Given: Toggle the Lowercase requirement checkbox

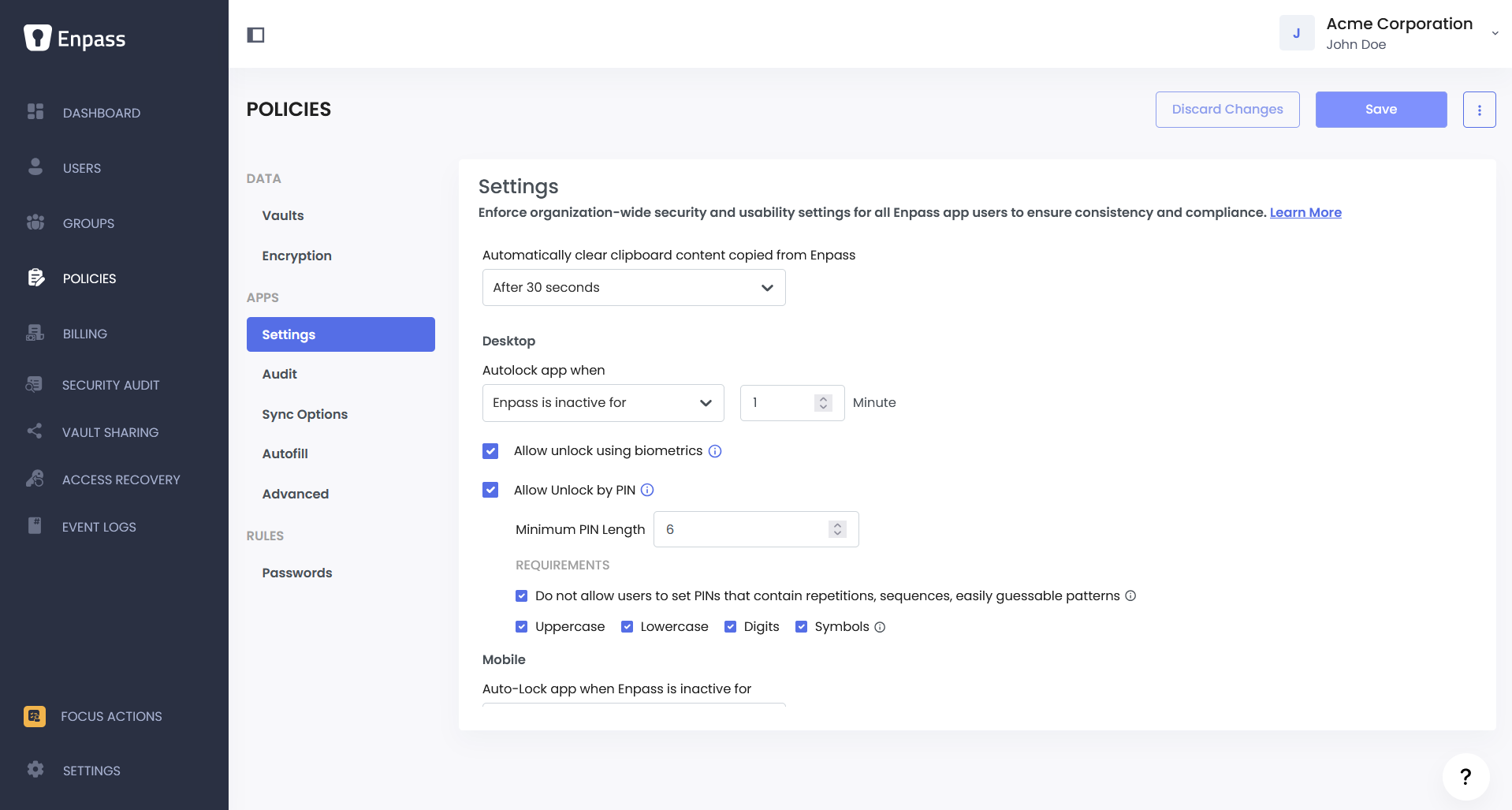Looking at the screenshot, I should coord(627,626).
